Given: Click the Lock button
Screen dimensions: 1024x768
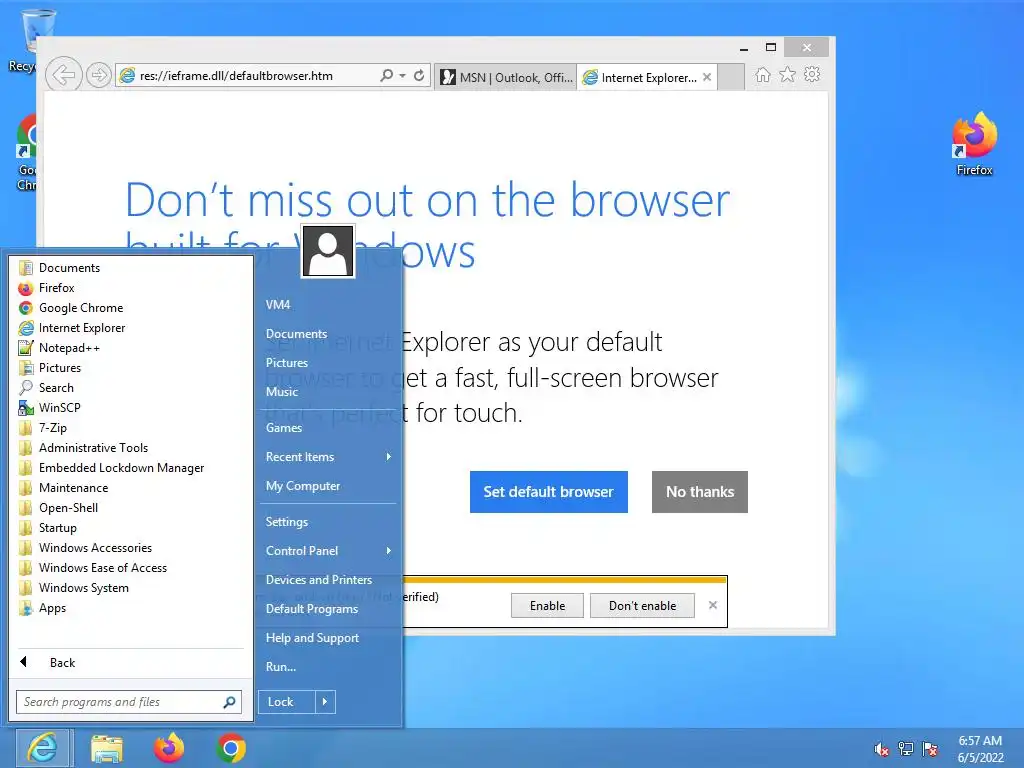Looking at the screenshot, I should point(287,702).
